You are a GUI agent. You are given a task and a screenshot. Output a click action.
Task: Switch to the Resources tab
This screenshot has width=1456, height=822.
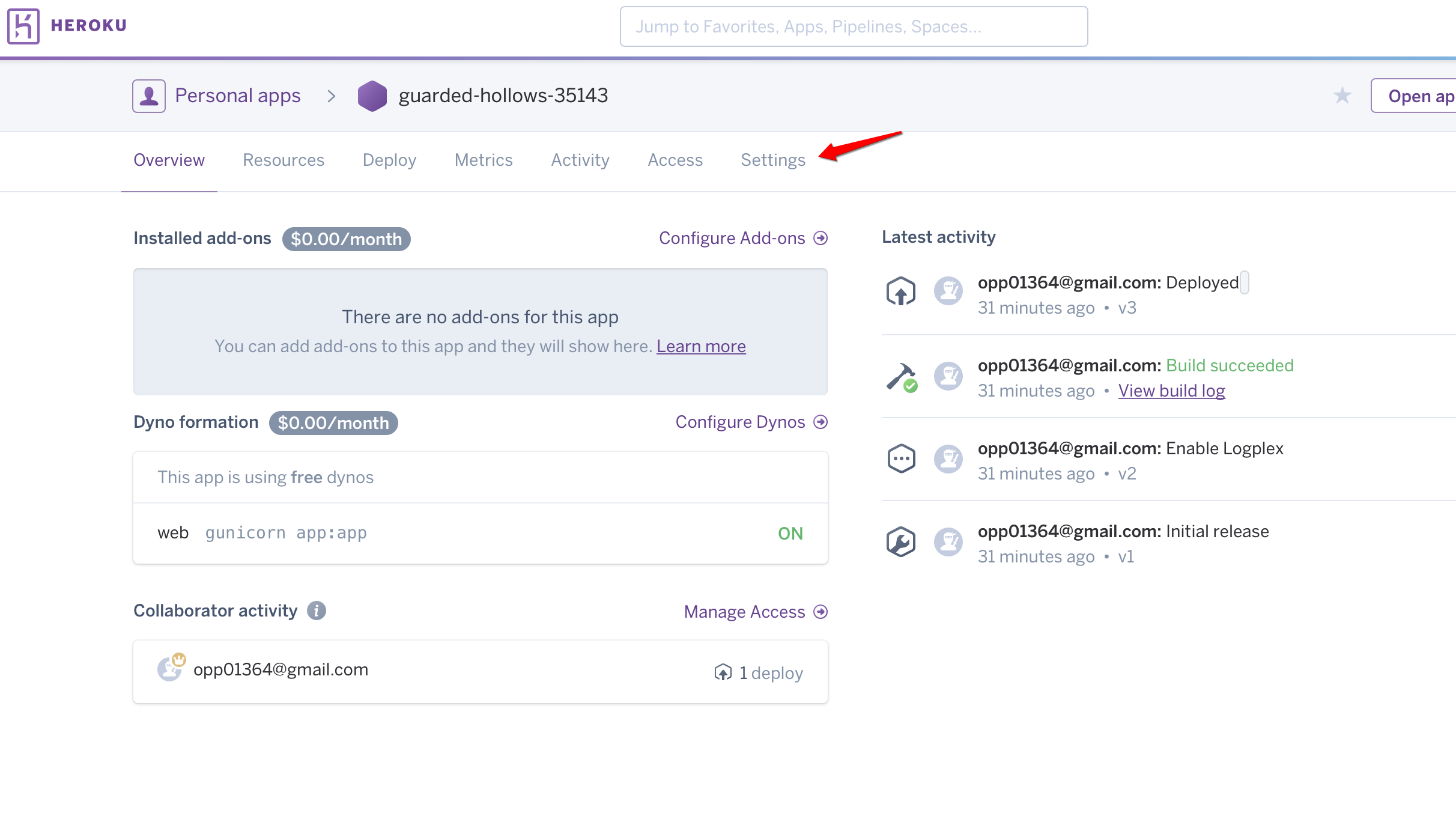283,160
